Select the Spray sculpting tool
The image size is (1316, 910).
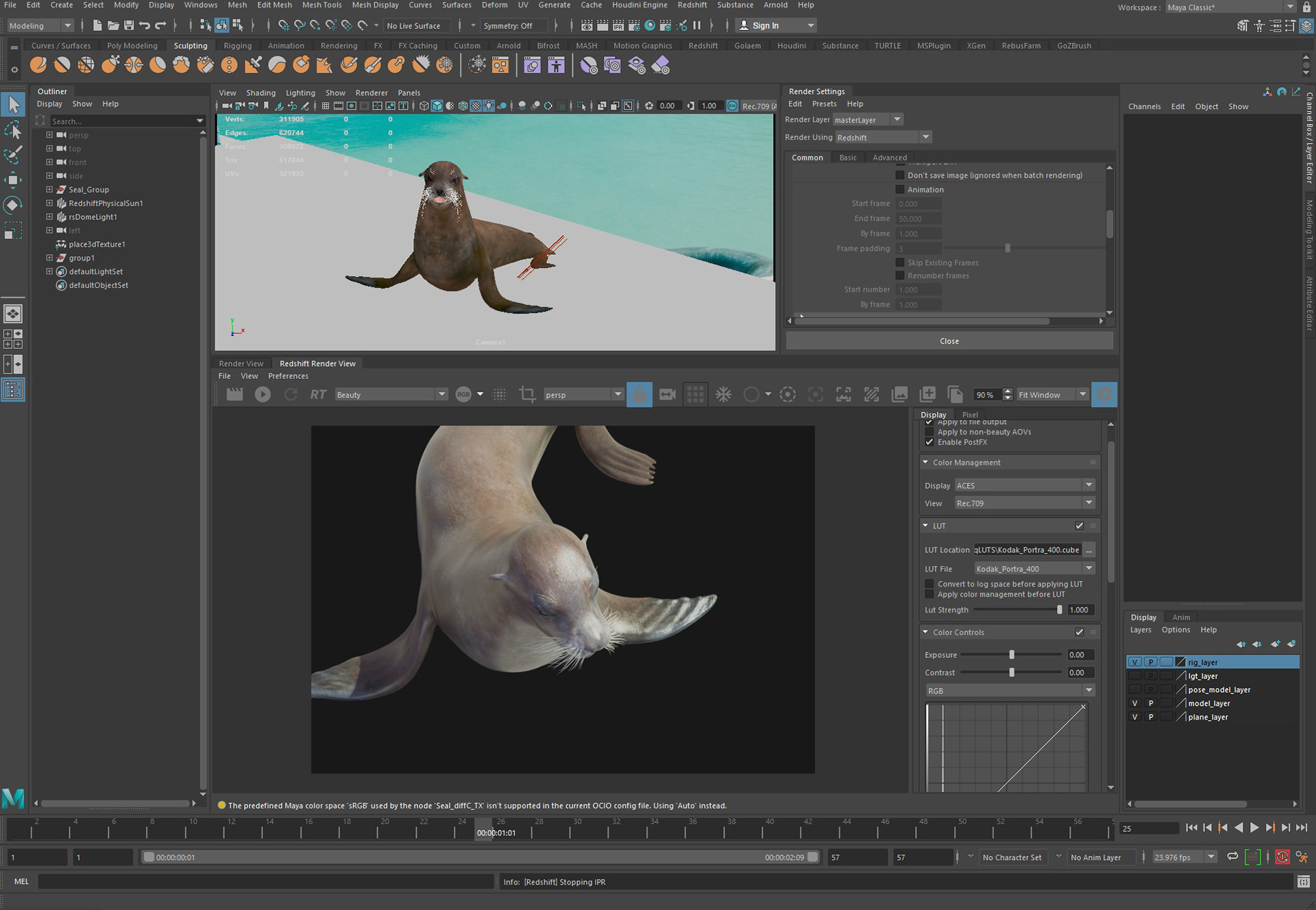tap(205, 65)
